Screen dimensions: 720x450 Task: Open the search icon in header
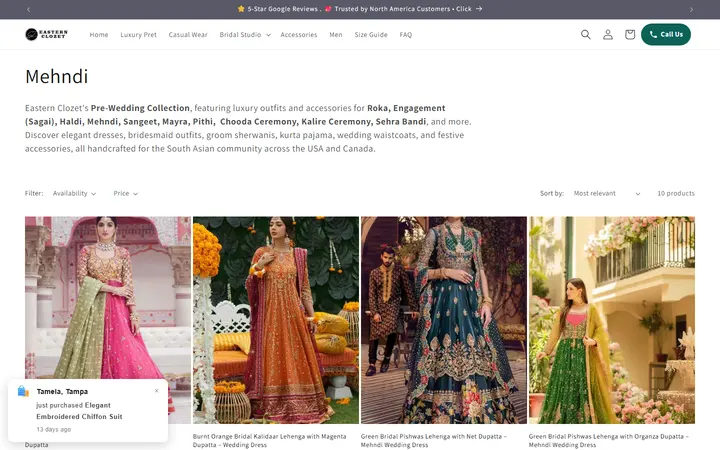[585, 34]
